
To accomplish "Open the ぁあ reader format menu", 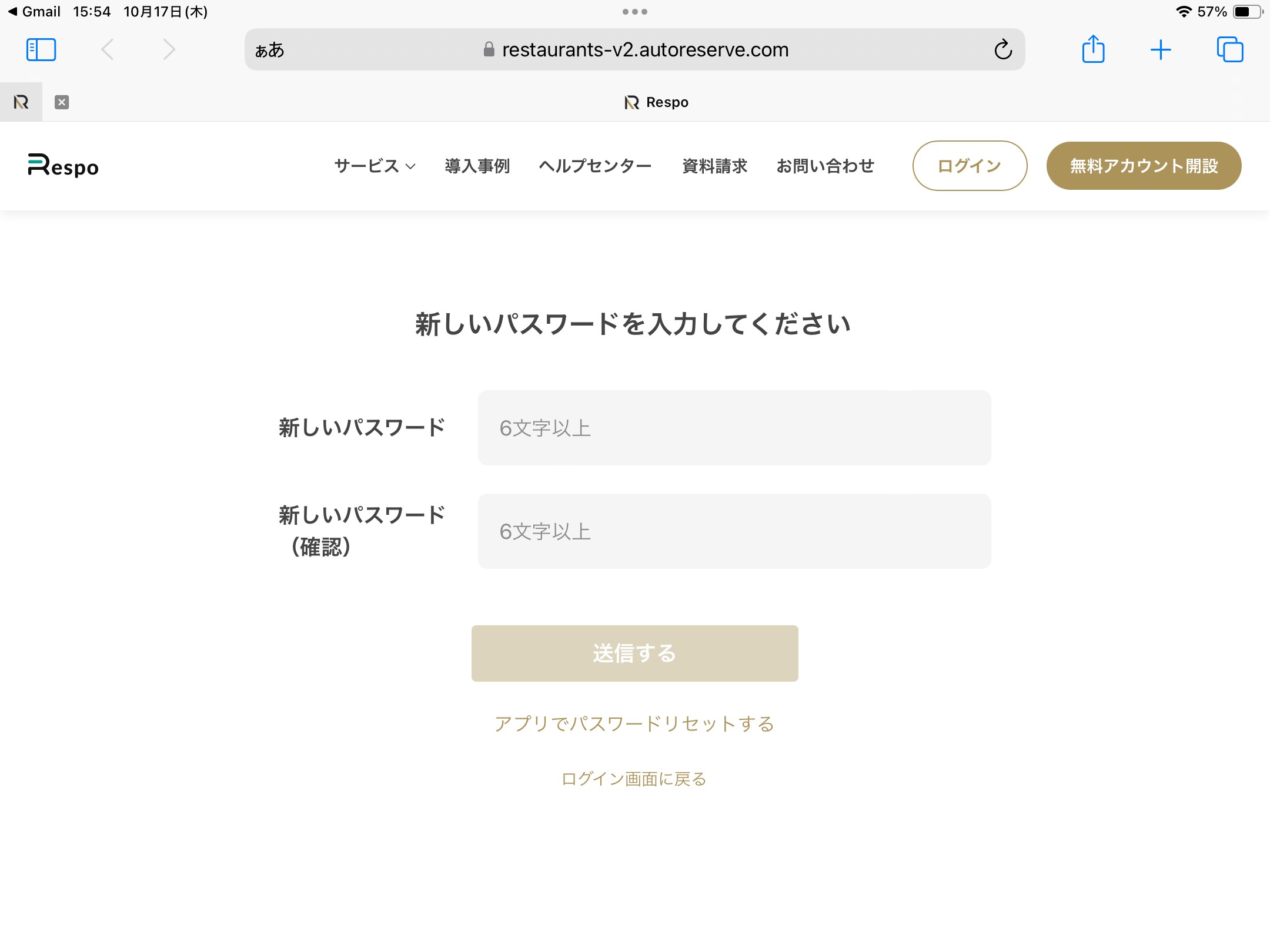I will point(270,50).
